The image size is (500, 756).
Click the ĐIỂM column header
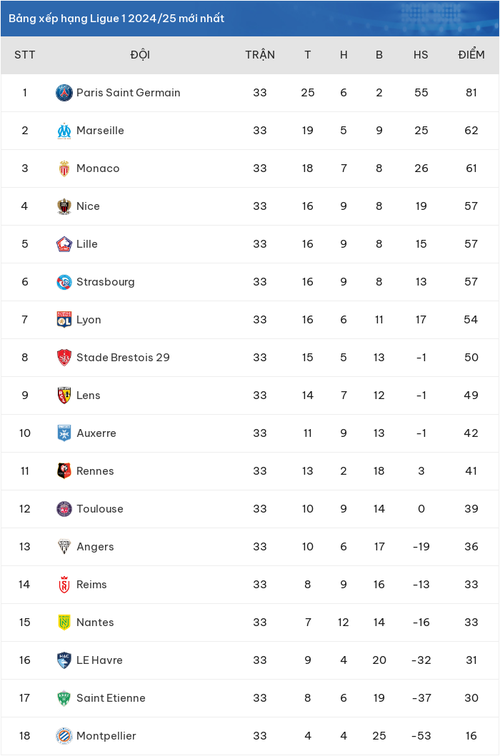coord(471,54)
